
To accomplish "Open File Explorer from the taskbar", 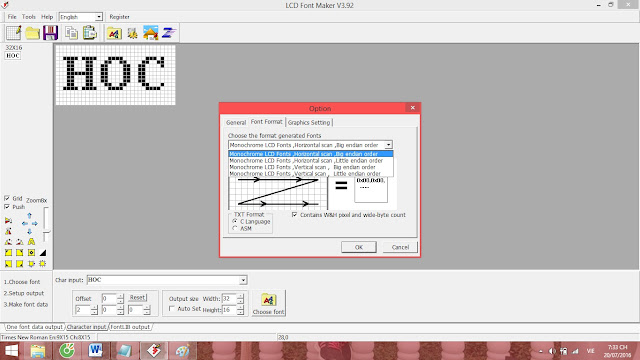I will (38, 351).
